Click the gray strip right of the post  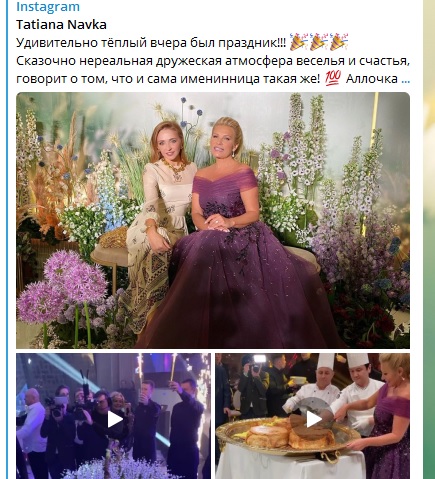pos(421,239)
